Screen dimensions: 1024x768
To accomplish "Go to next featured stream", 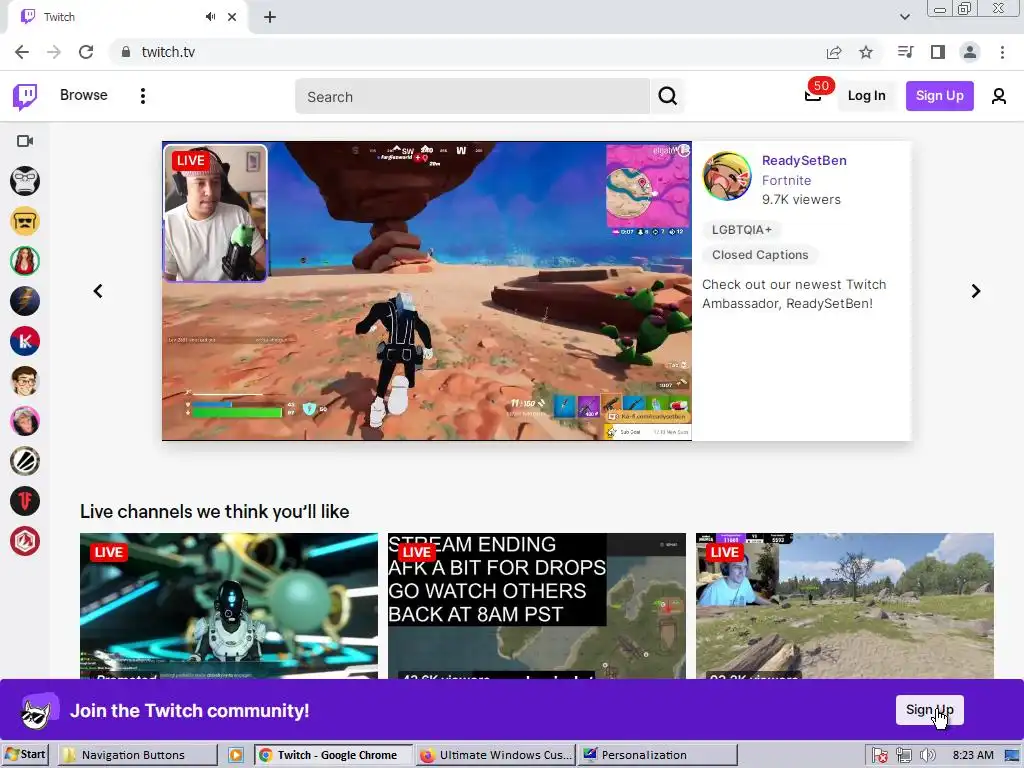I will [x=976, y=291].
